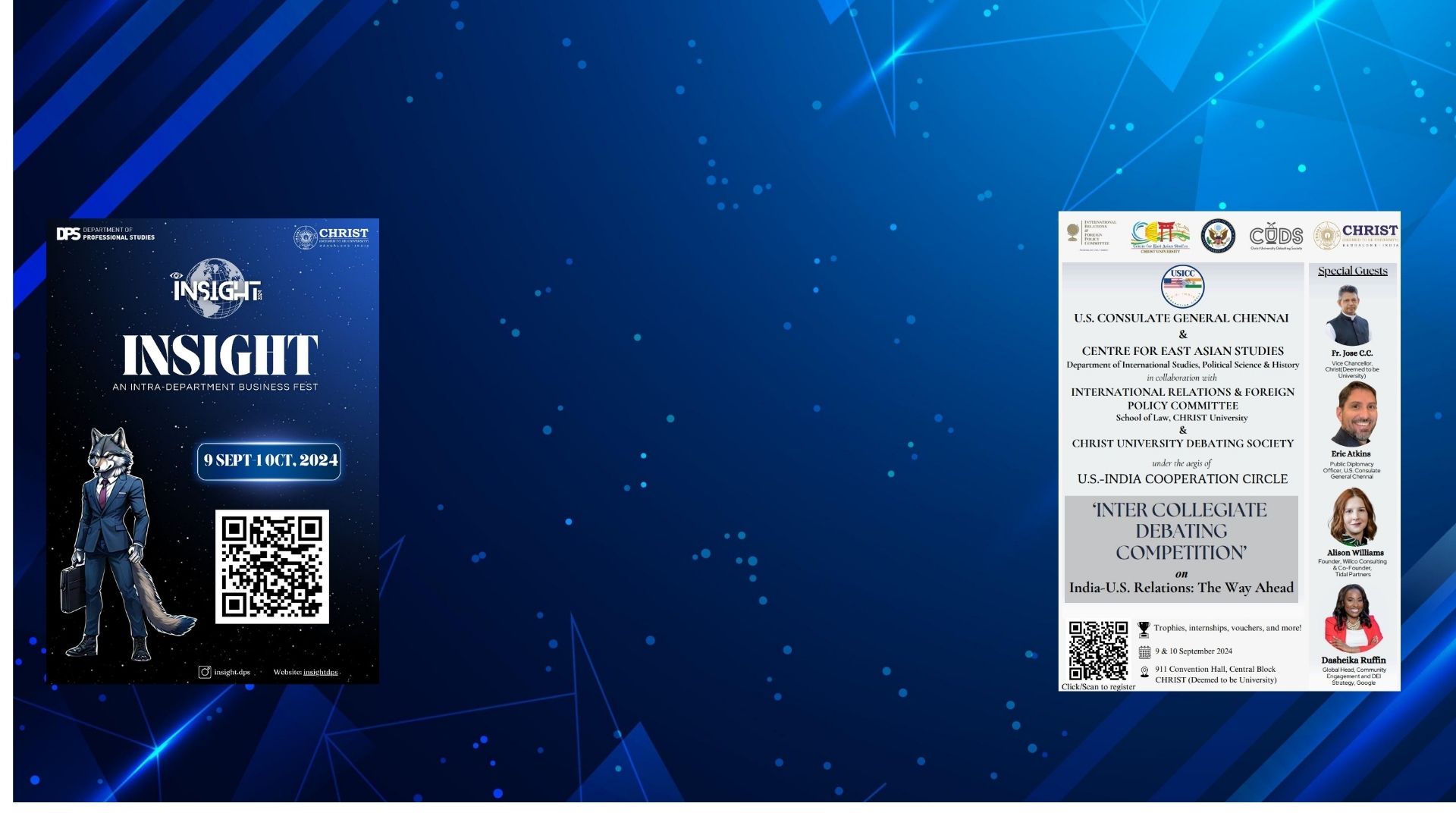This screenshot has width=1456, height=819.
Task: Click the International Relations & Foreign Policy Committee logo
Action: [x=1090, y=237]
